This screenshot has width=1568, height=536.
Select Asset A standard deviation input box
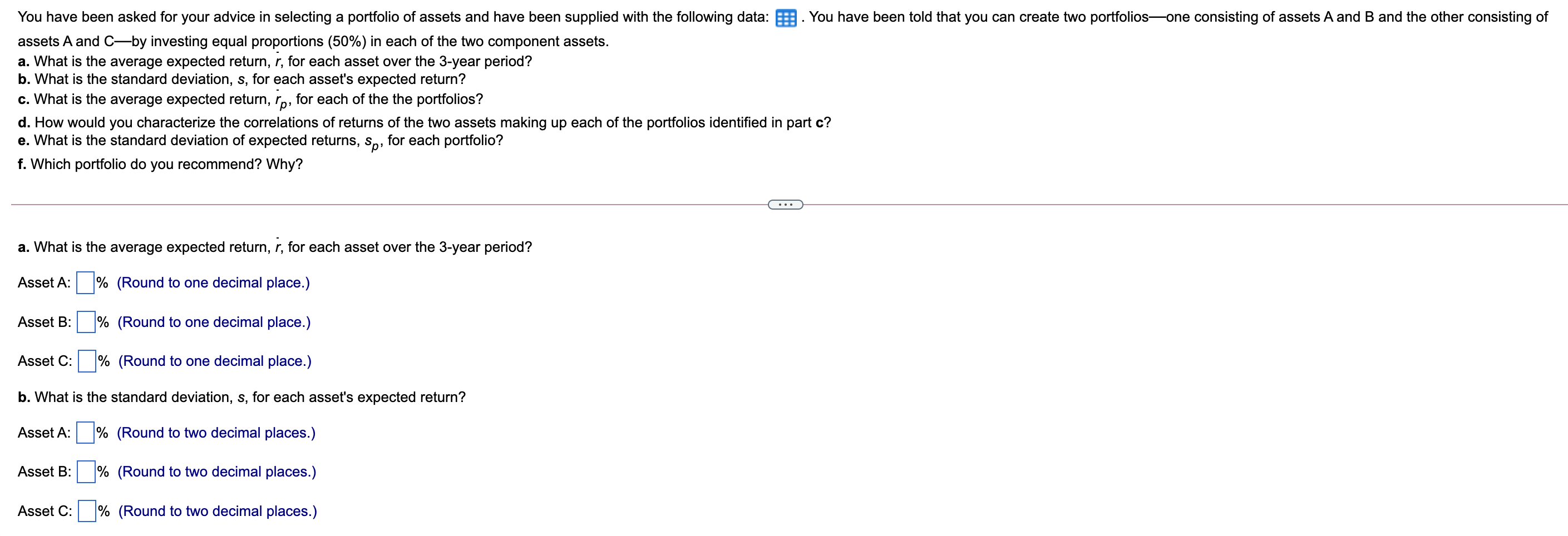[x=85, y=432]
